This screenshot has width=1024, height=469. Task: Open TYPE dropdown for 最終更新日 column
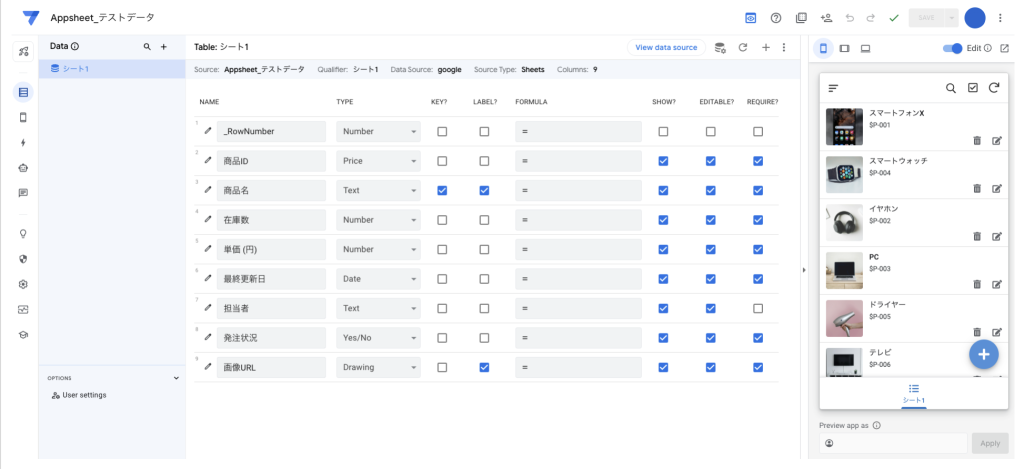378,279
